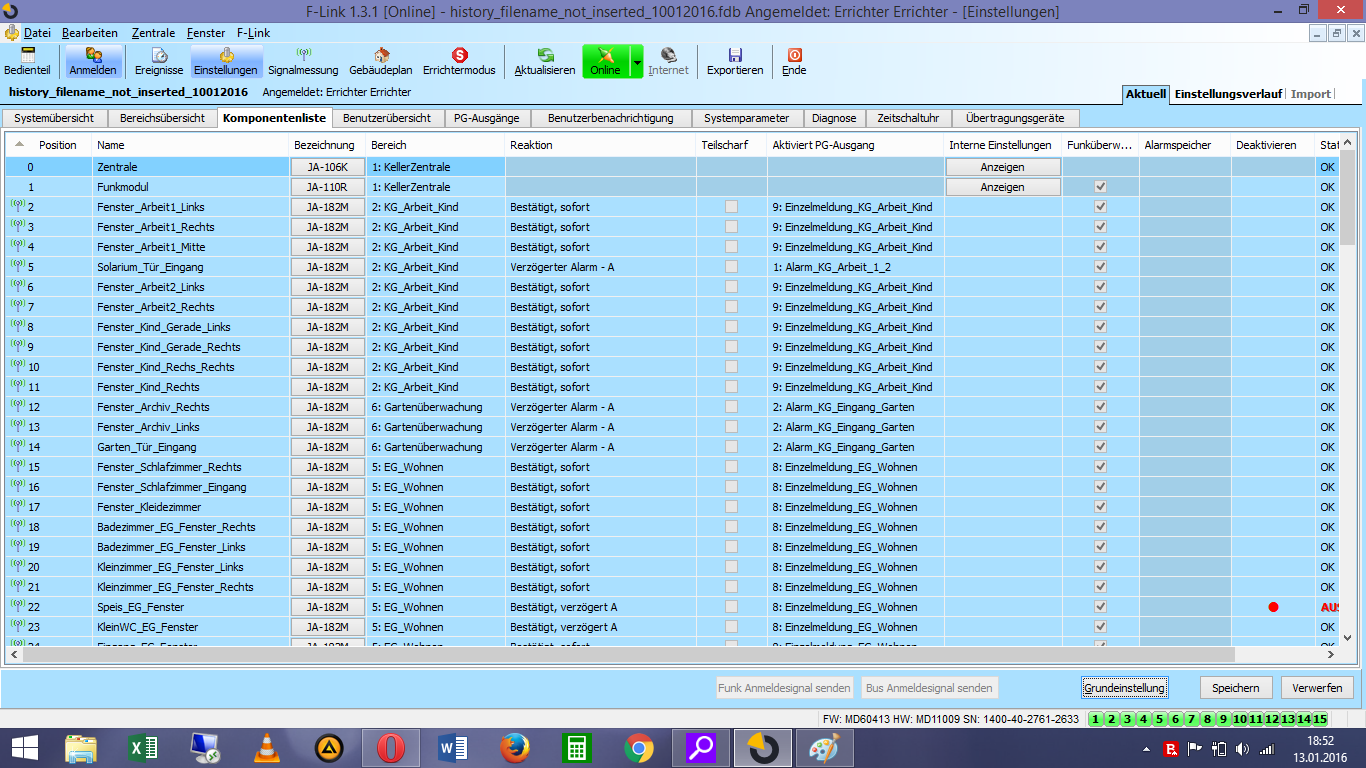This screenshot has height=768, width=1366.
Task: Sort by Position column header arrow
Action: click(20, 145)
